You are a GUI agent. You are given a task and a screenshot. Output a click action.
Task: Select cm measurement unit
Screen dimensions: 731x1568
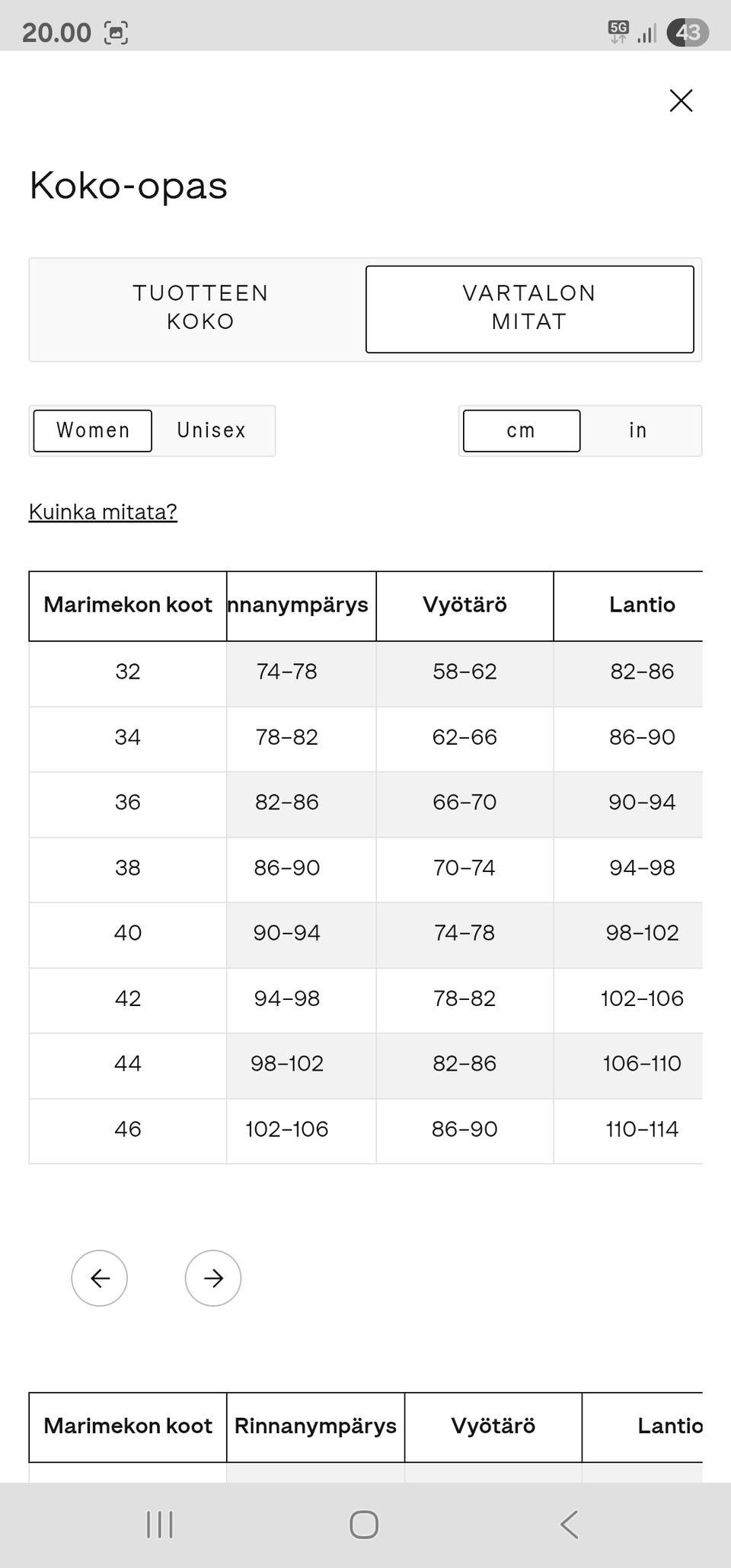[522, 430]
